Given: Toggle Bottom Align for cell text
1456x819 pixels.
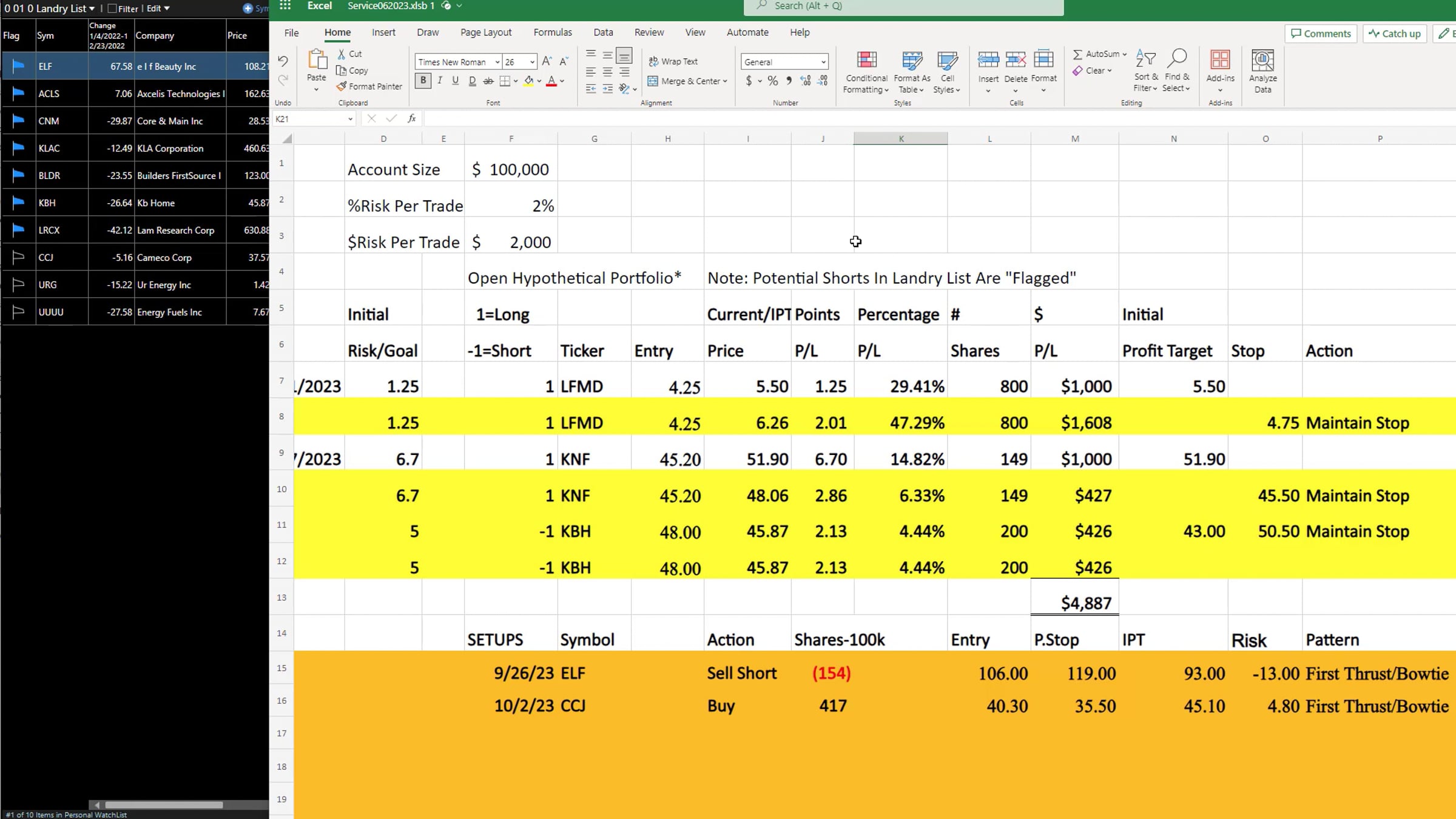Looking at the screenshot, I should point(624,55).
